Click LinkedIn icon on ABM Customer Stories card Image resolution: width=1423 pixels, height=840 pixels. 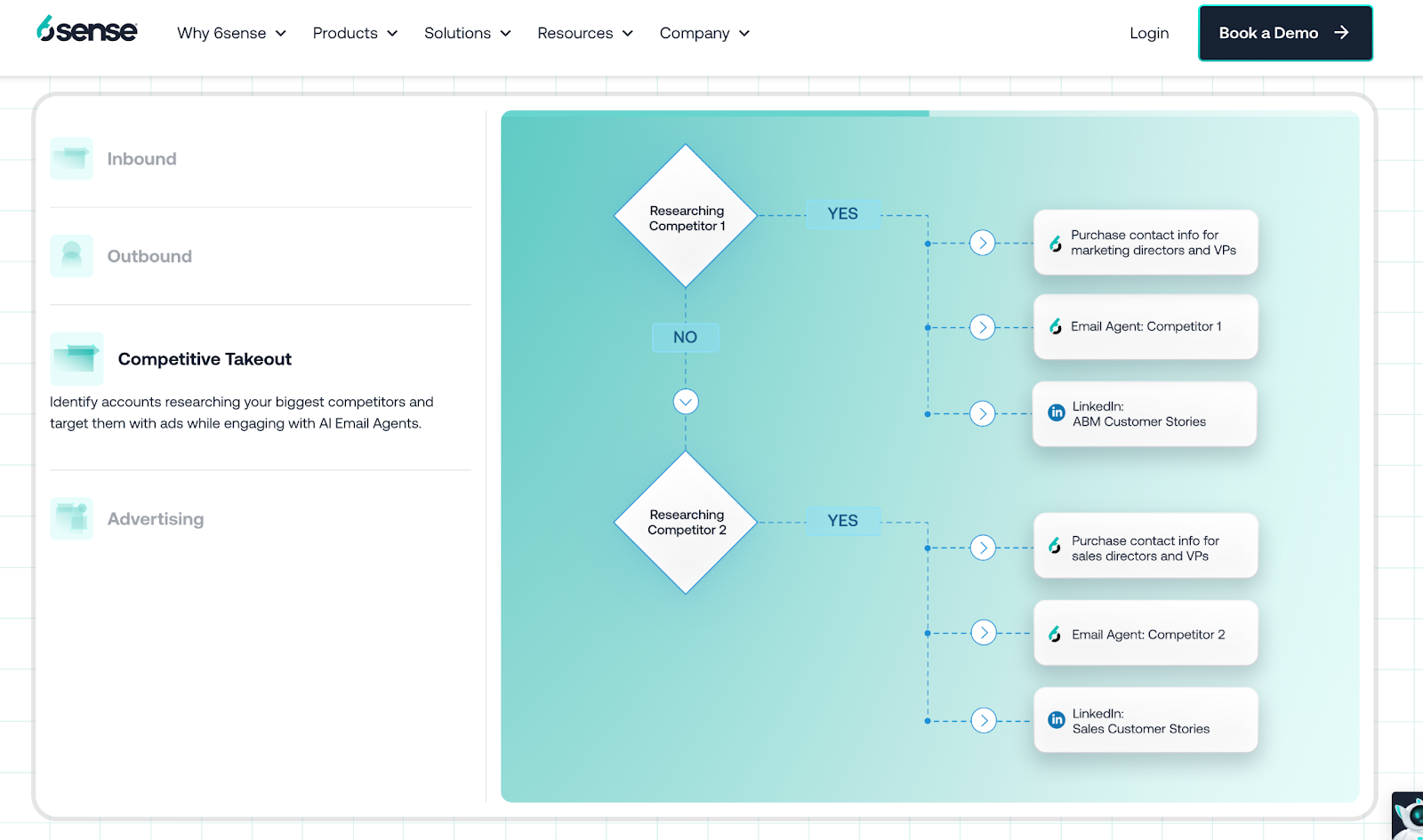click(1056, 412)
